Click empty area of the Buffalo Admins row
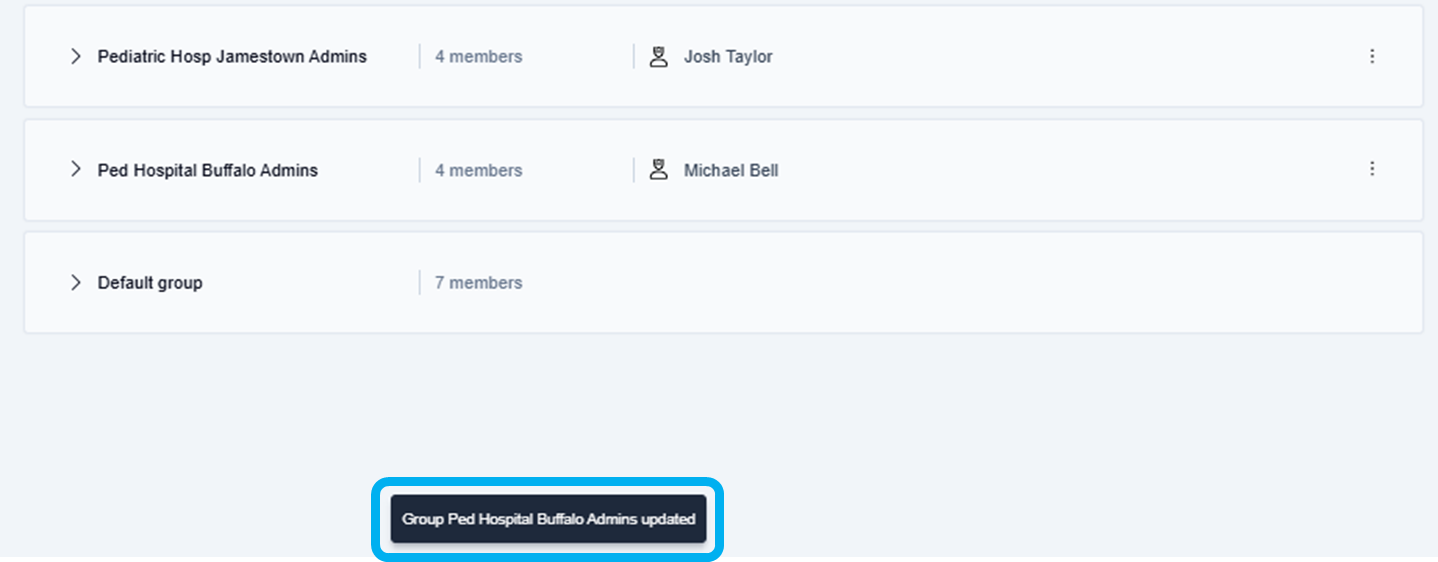The height and width of the screenshot is (562, 1438). pyautogui.click(x=1050, y=170)
